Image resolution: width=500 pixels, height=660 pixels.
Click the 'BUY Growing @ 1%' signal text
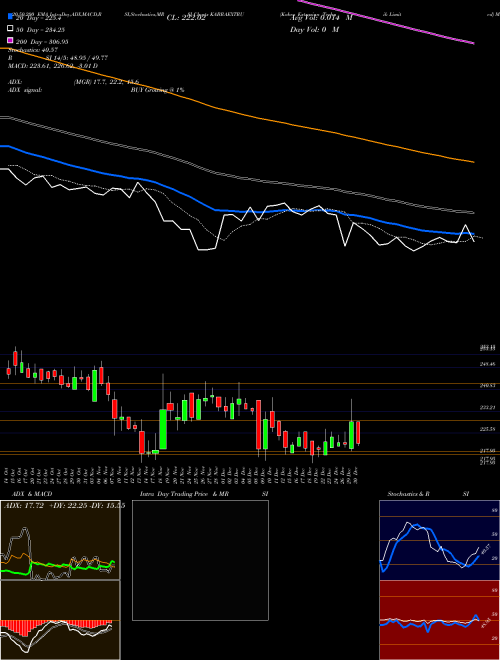point(157,90)
